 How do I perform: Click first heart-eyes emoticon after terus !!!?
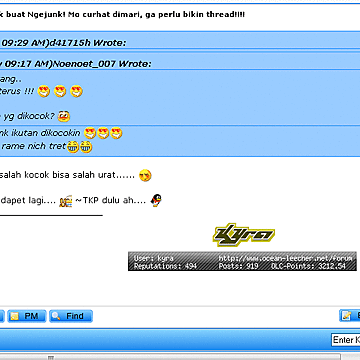click(x=44, y=91)
